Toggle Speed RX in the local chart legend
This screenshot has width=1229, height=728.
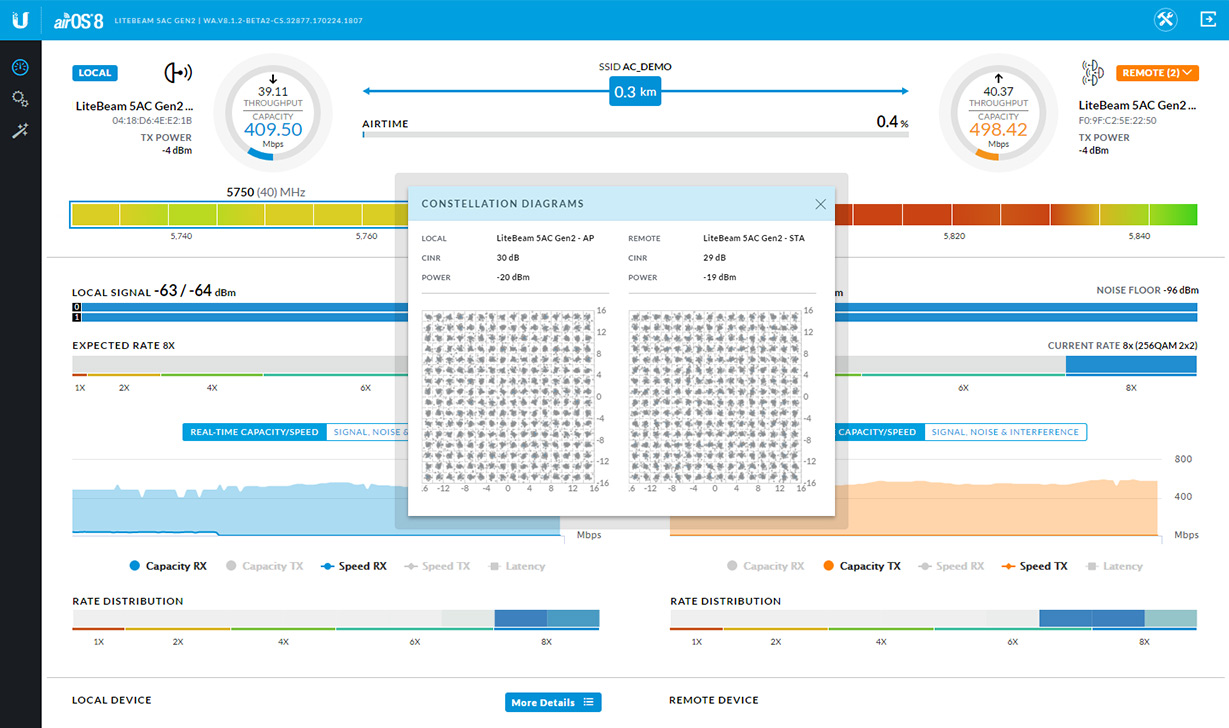[353, 566]
